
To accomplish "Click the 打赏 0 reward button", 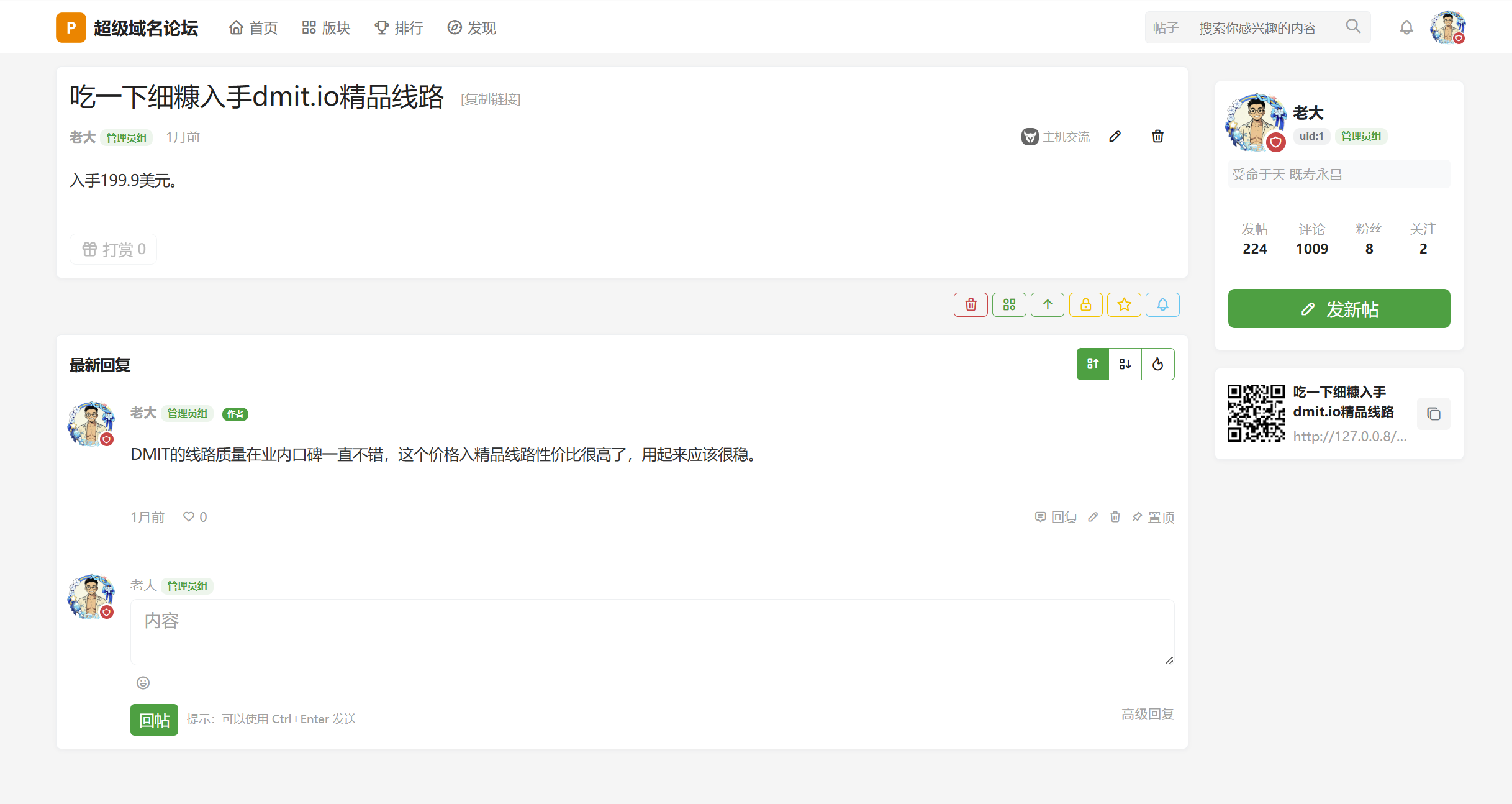I will coord(114,249).
